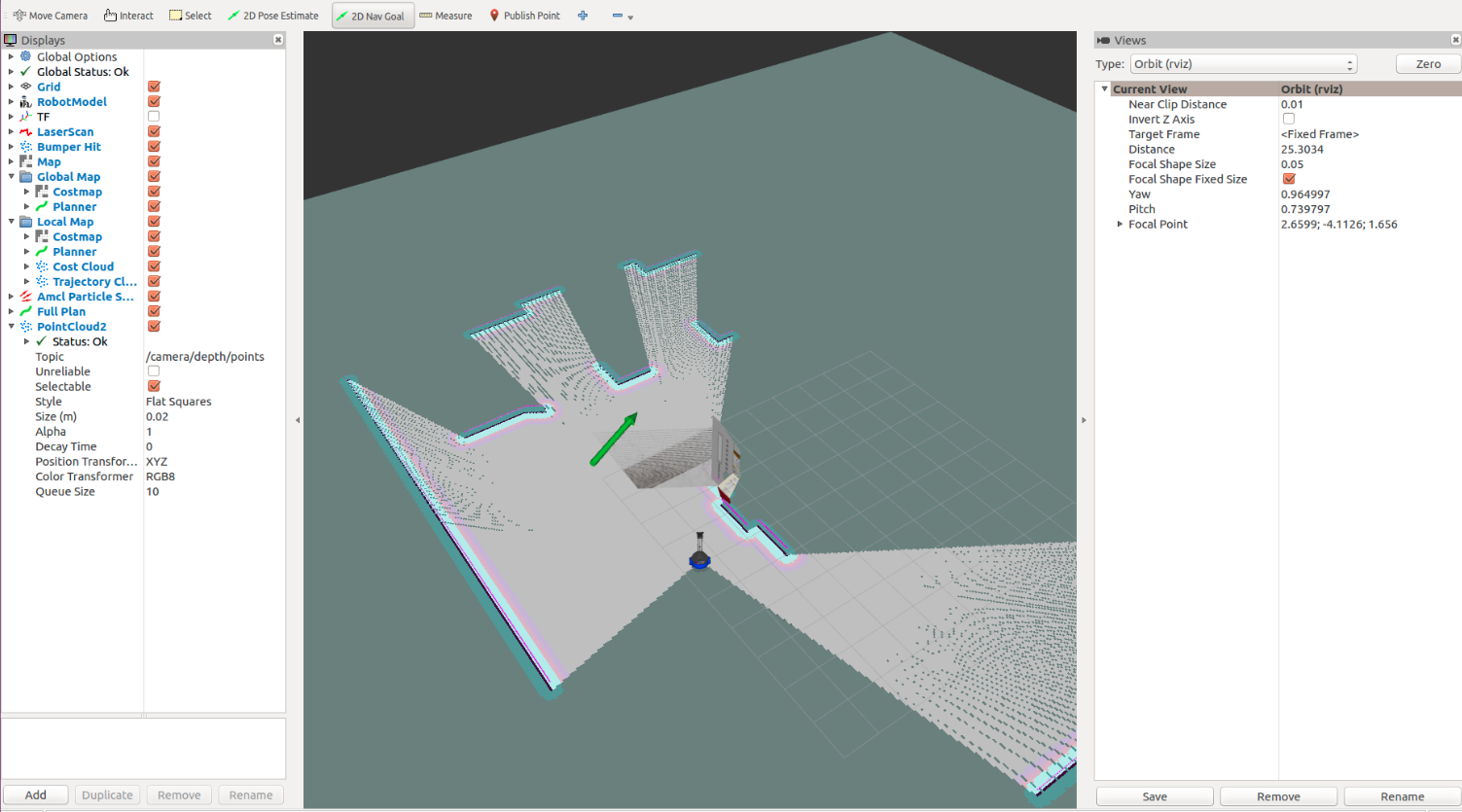The width and height of the screenshot is (1462, 812).
Task: Open the view Type dropdown
Action: [1243, 64]
